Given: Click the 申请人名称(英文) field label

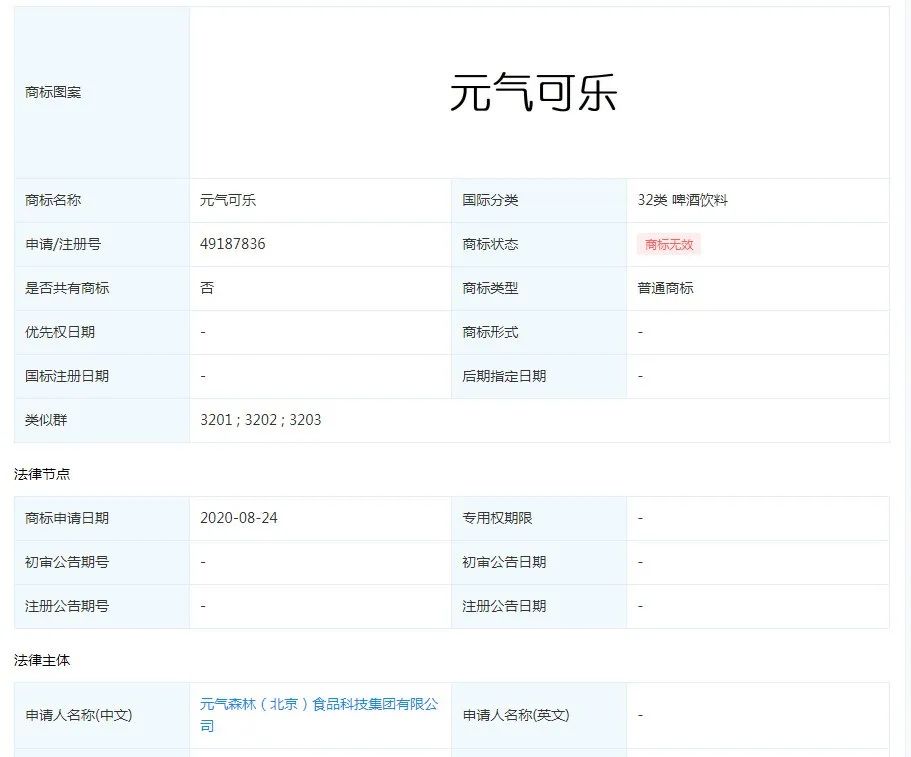Looking at the screenshot, I should tap(516, 715).
